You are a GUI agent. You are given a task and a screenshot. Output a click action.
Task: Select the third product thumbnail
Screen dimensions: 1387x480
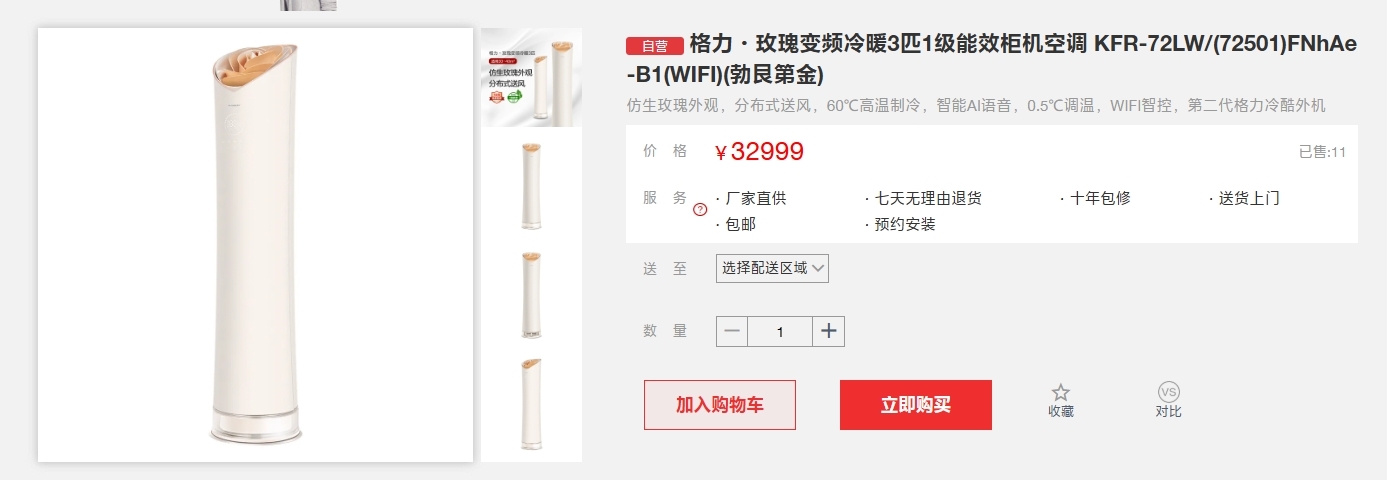(531, 295)
